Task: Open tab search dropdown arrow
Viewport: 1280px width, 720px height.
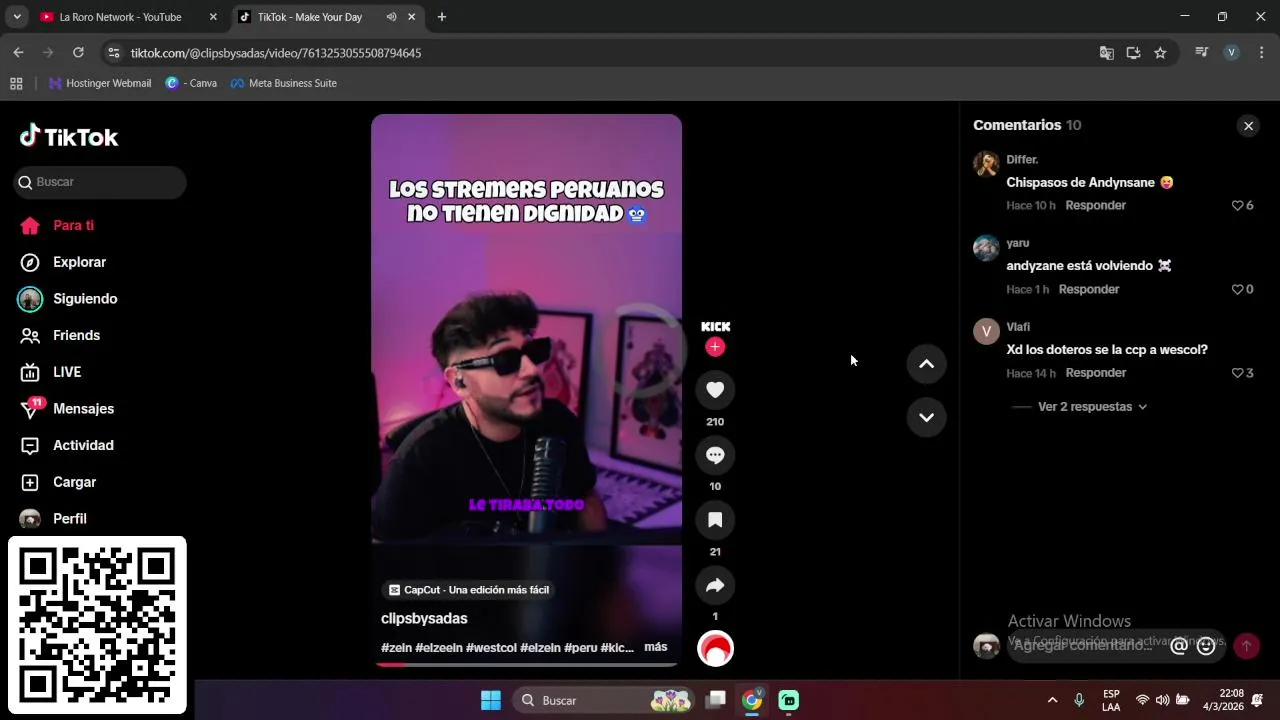Action: pos(17,17)
